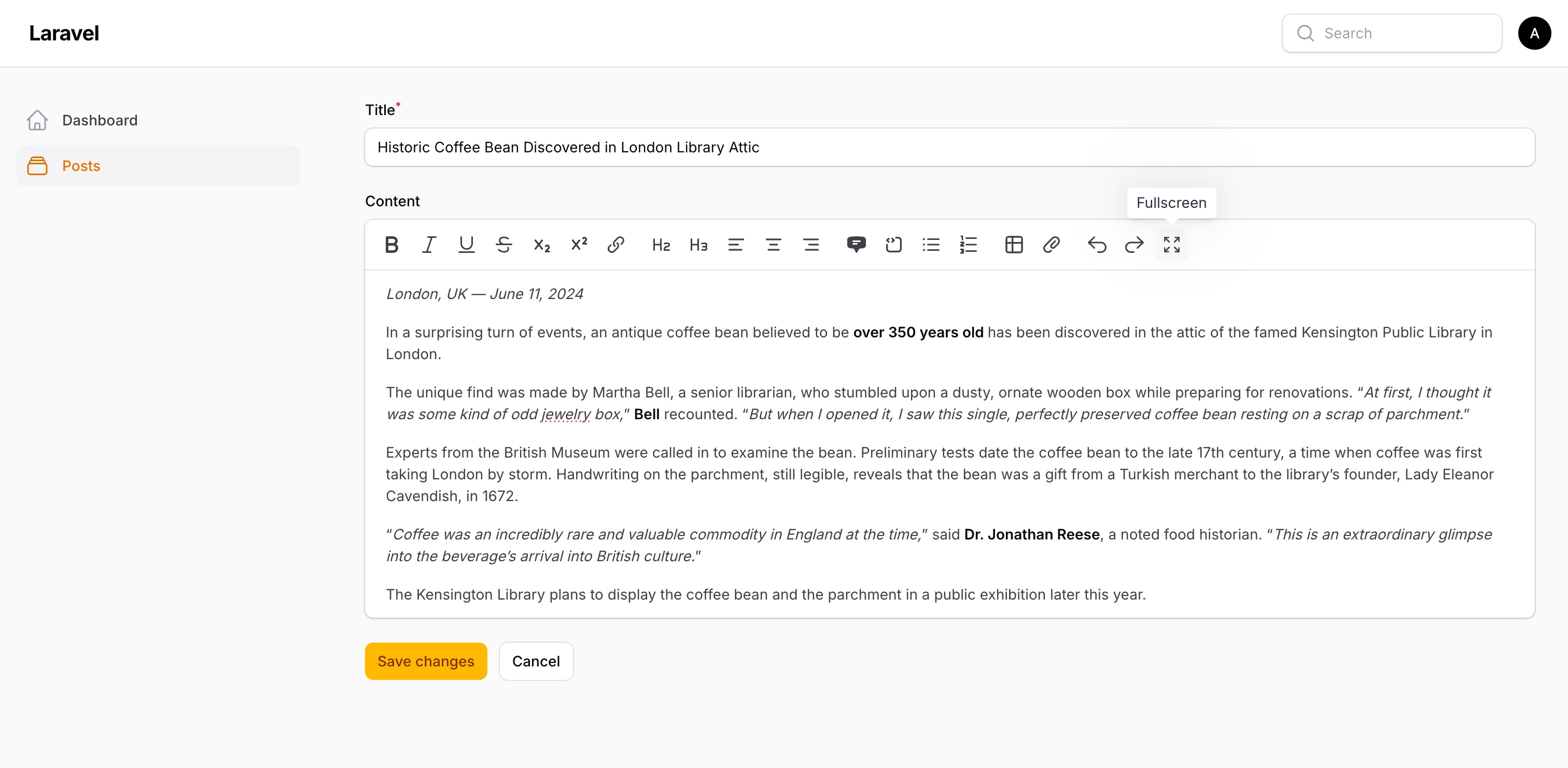The height and width of the screenshot is (768, 1568).
Task: Insert a hyperlink via chain icon
Action: point(616,245)
